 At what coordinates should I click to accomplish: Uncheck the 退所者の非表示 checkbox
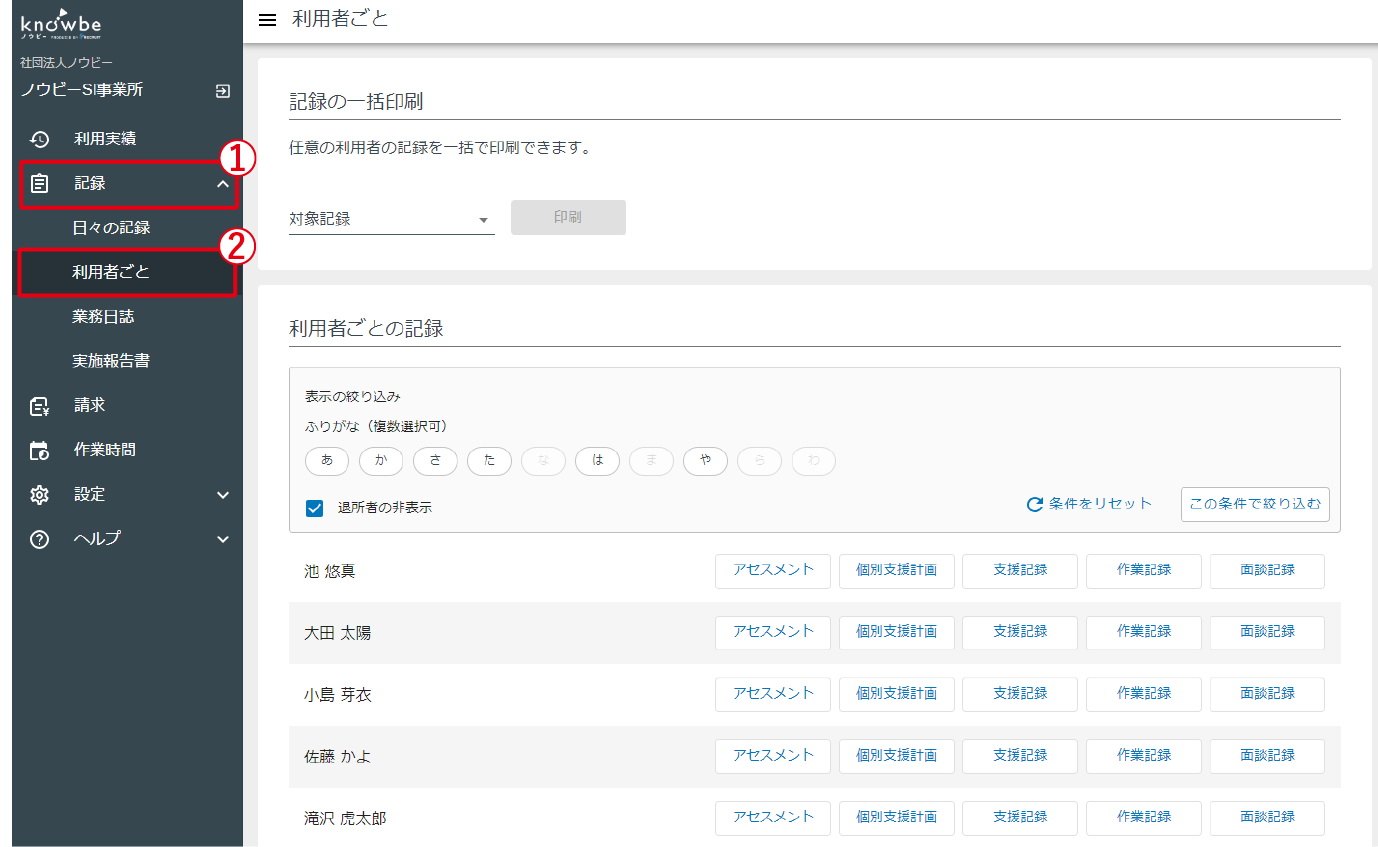(314, 508)
